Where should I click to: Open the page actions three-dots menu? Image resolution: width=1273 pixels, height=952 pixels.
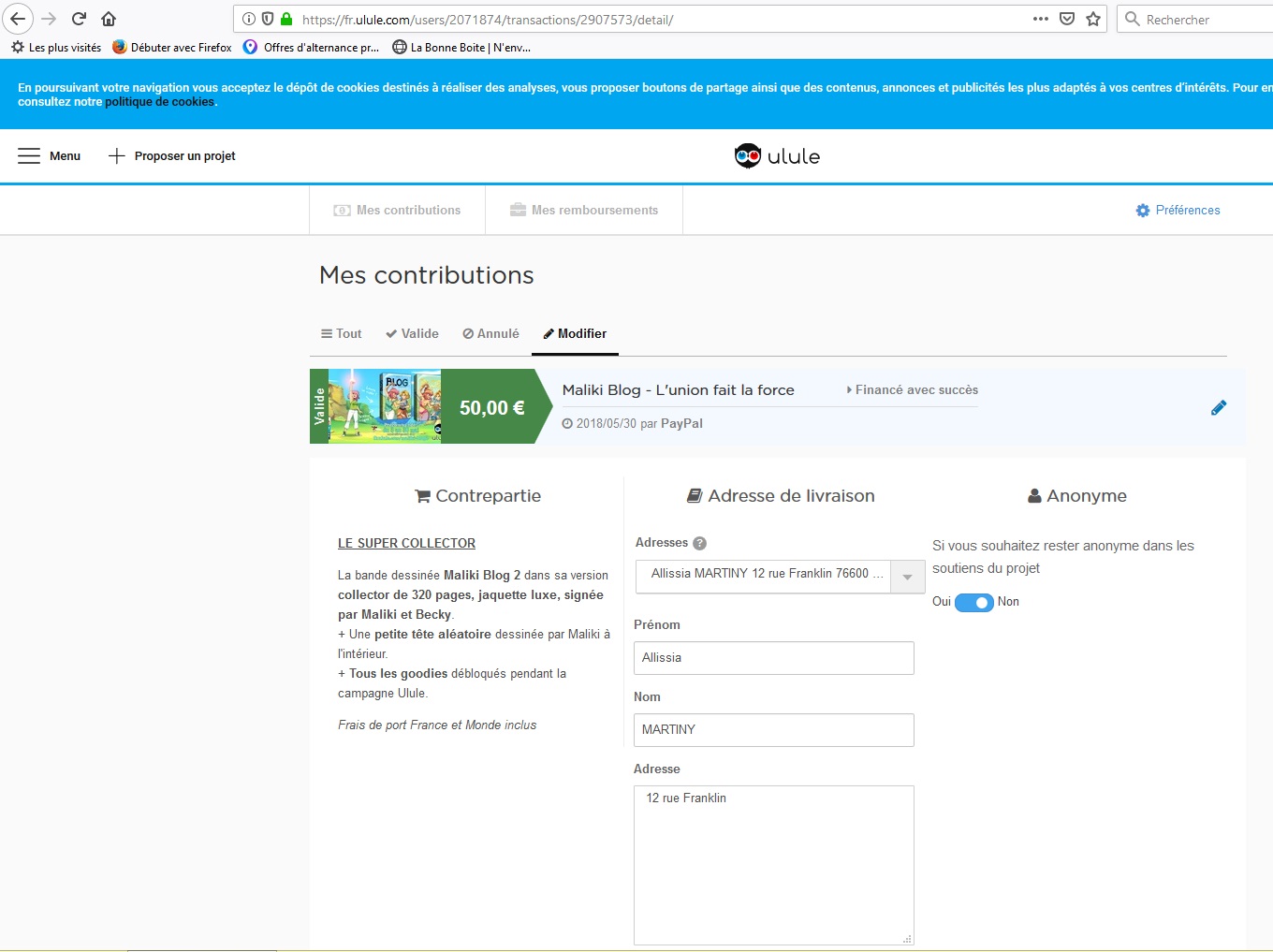pyautogui.click(x=1040, y=19)
